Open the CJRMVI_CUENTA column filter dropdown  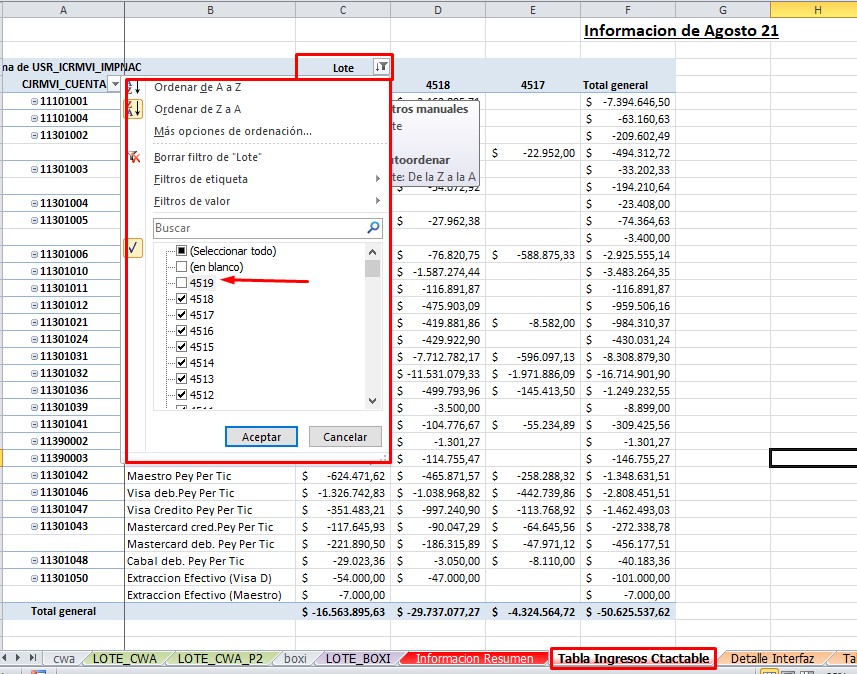114,85
